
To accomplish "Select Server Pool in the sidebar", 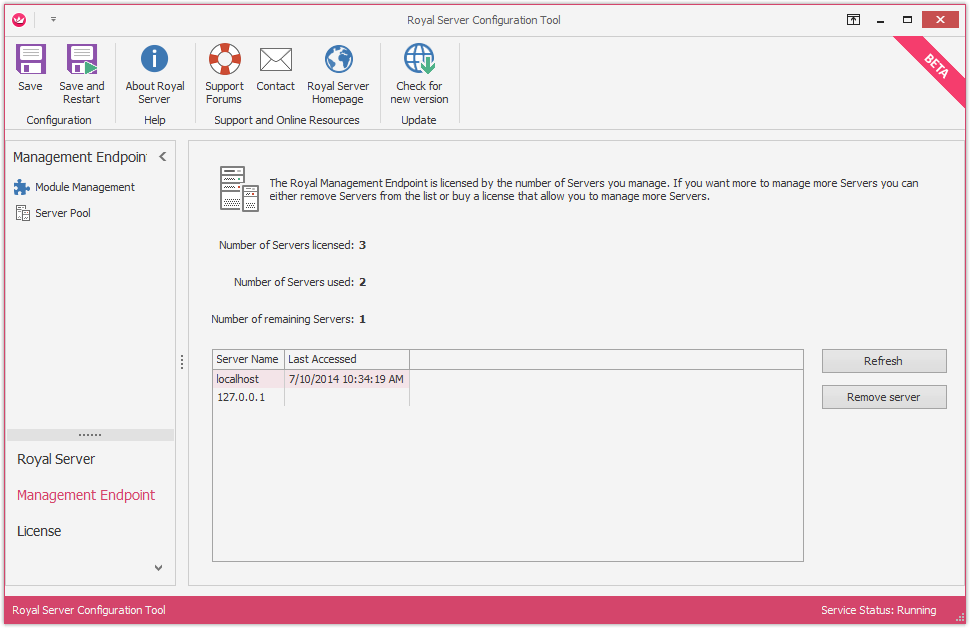I will click(62, 213).
